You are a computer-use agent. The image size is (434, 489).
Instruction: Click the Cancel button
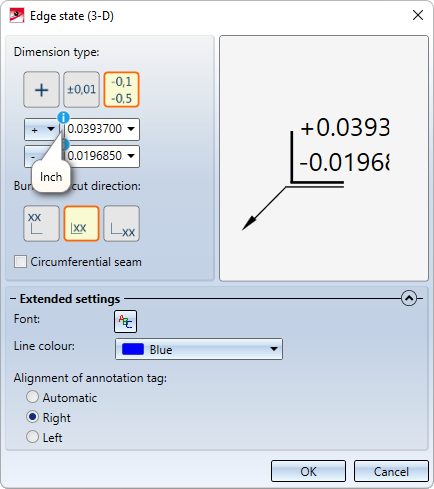point(391,471)
